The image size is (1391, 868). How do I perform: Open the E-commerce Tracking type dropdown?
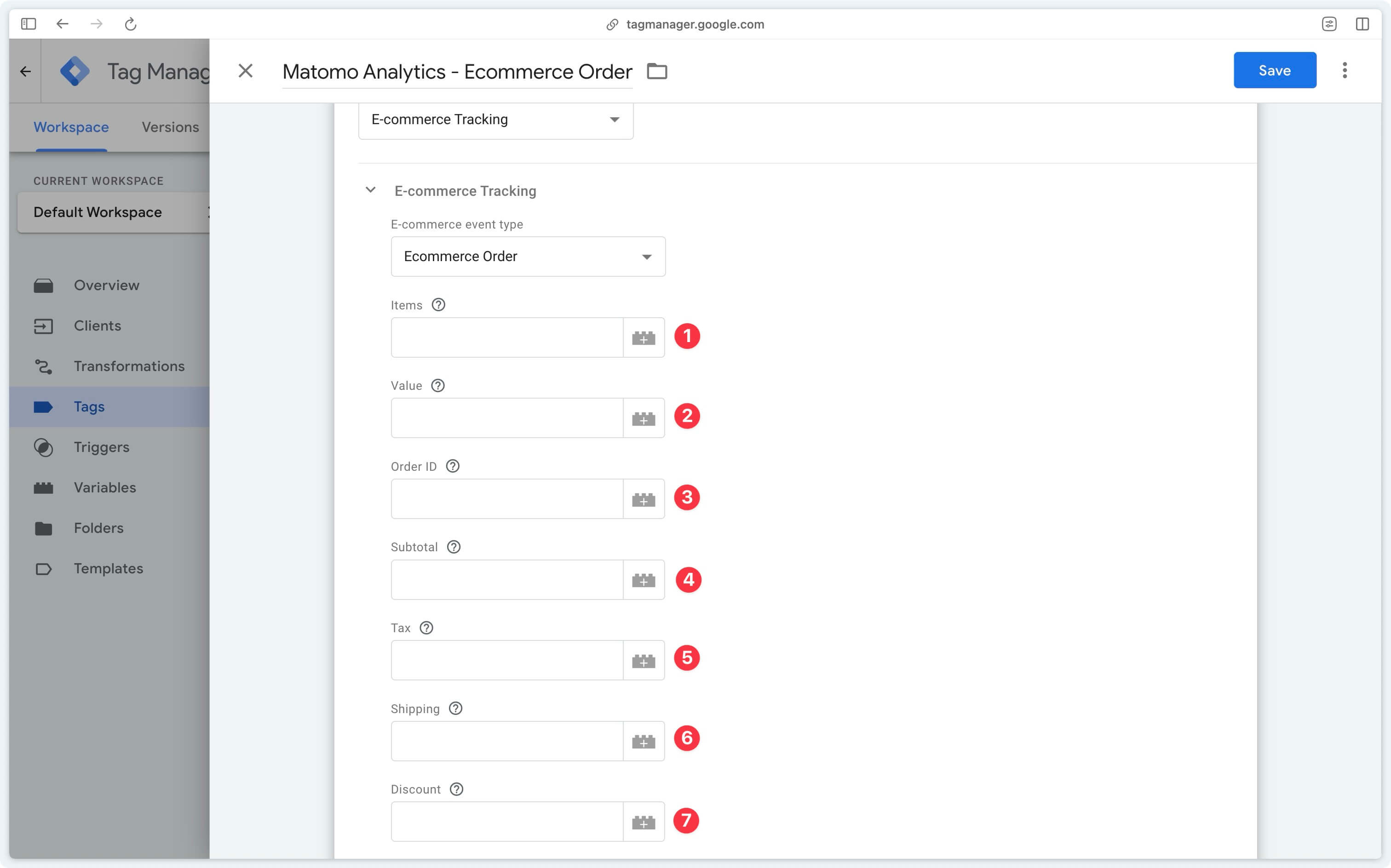tap(496, 120)
